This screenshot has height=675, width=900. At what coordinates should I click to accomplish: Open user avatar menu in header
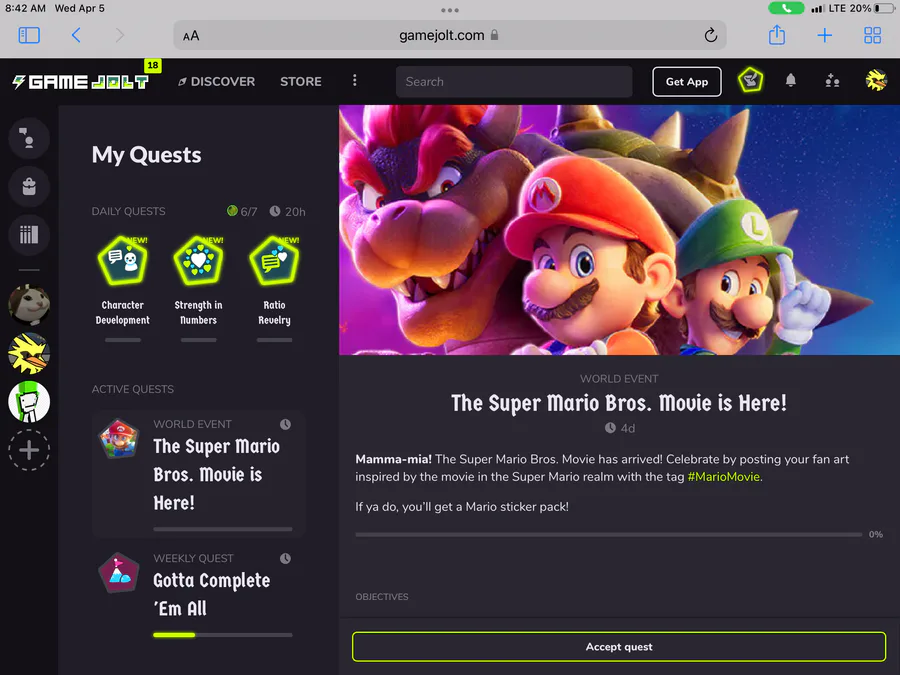pyautogui.click(x=876, y=80)
